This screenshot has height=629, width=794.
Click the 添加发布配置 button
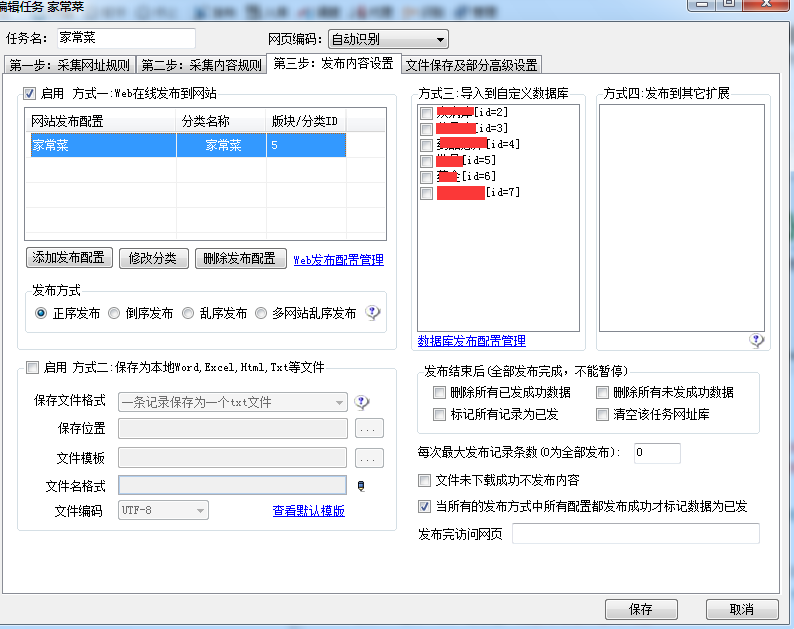click(69, 258)
